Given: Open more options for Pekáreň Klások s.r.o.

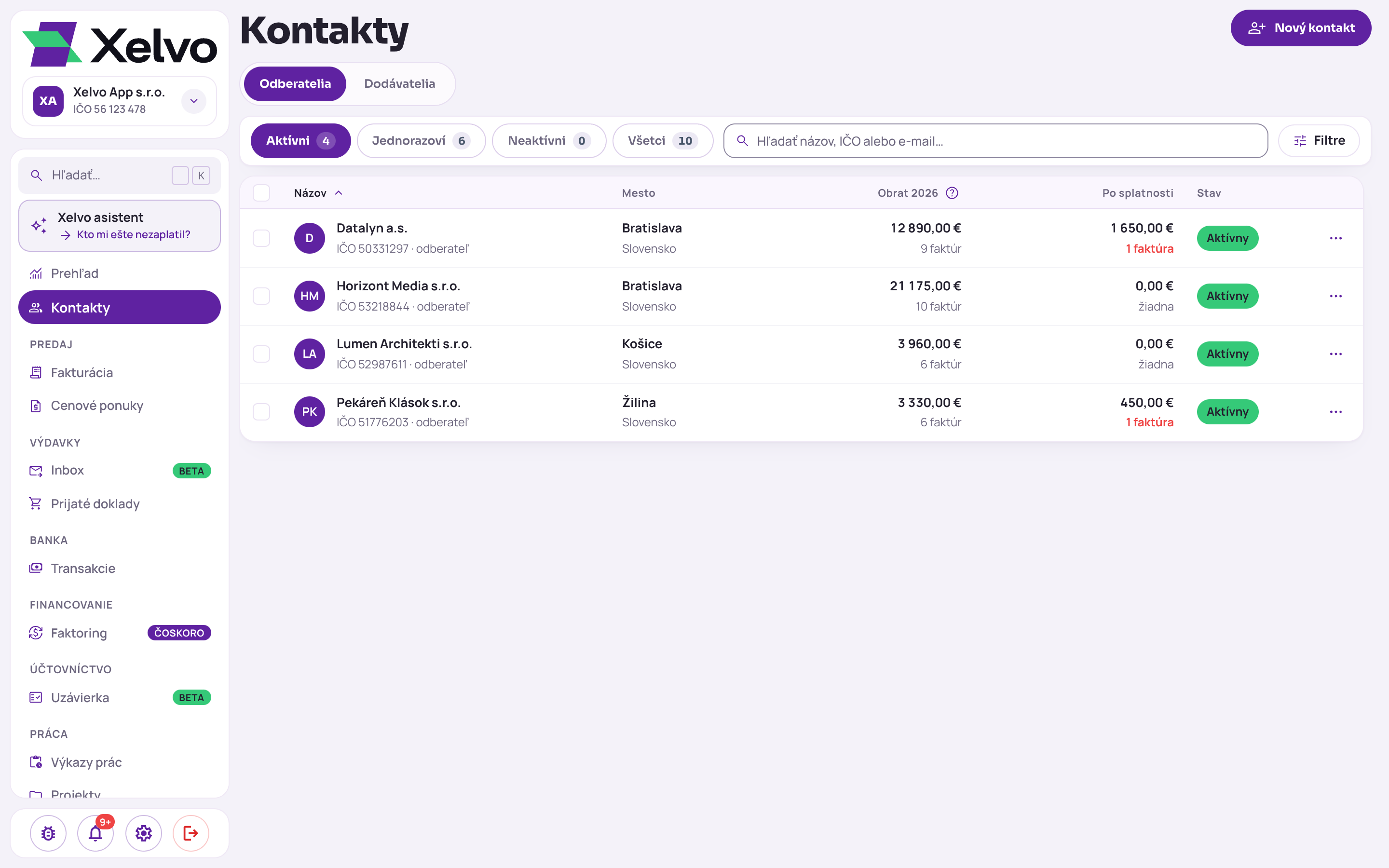Looking at the screenshot, I should [1335, 412].
